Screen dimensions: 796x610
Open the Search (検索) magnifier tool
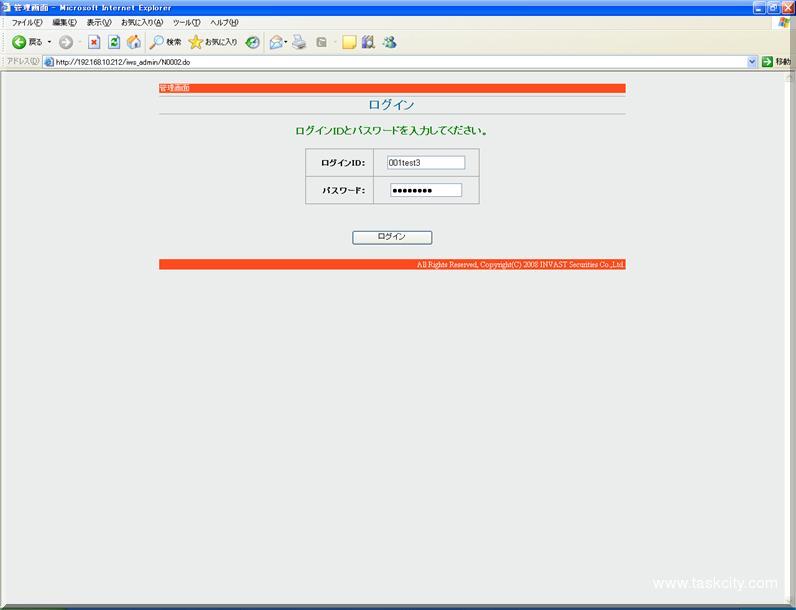coord(166,42)
